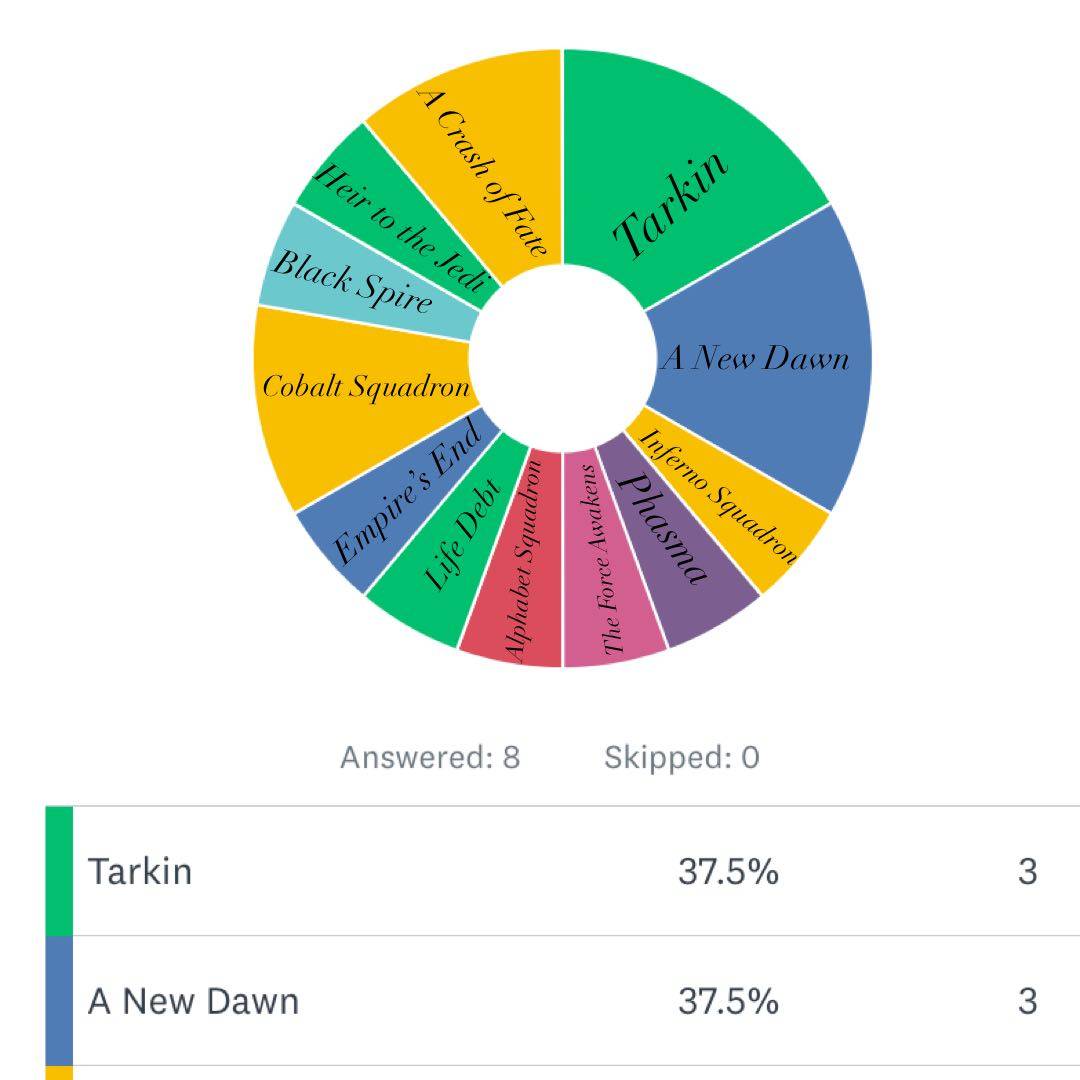Click the response count in A New Dawn row

(x=1027, y=1002)
